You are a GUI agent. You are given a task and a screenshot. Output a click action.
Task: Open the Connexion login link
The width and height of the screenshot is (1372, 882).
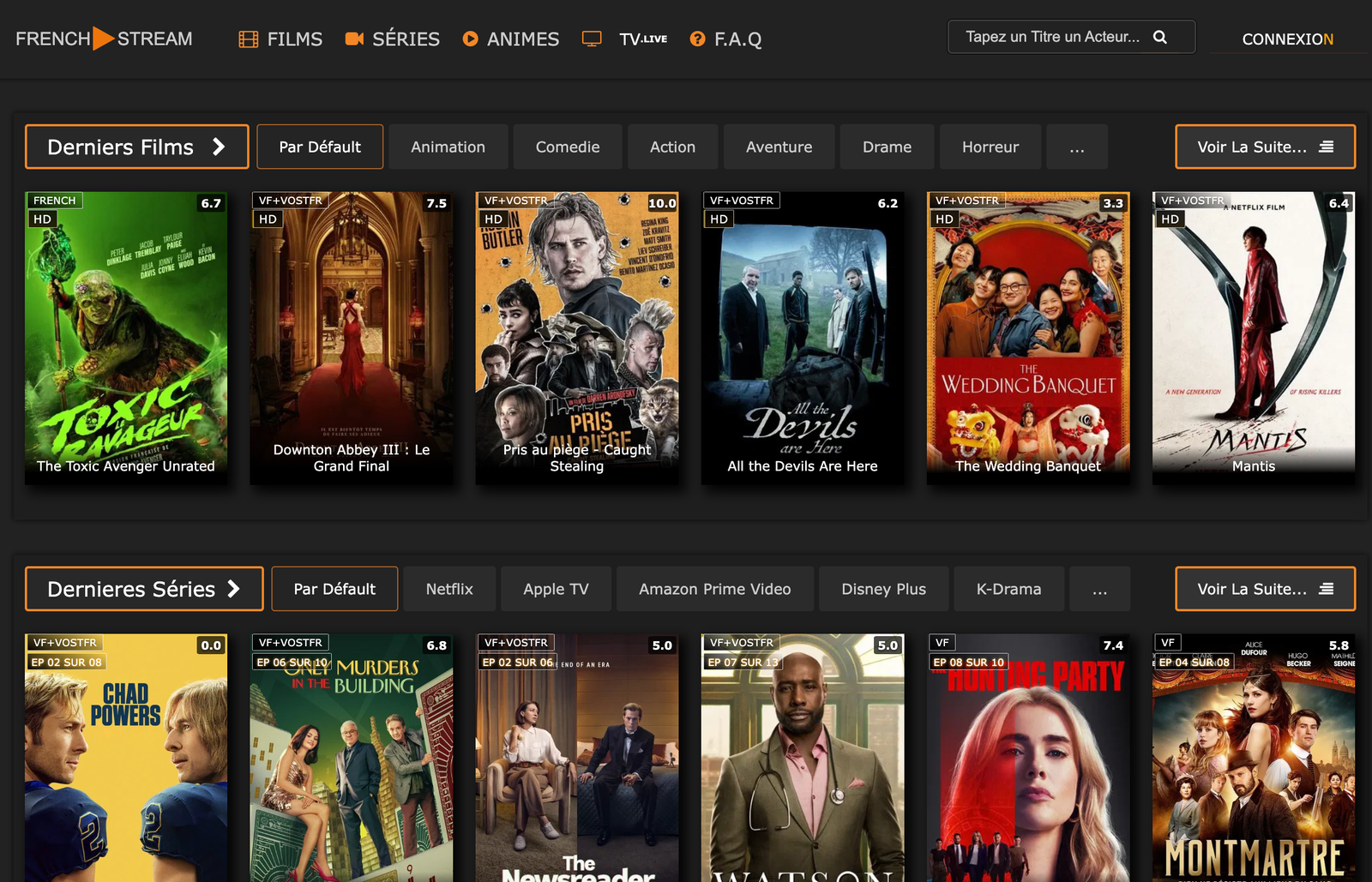point(1287,39)
